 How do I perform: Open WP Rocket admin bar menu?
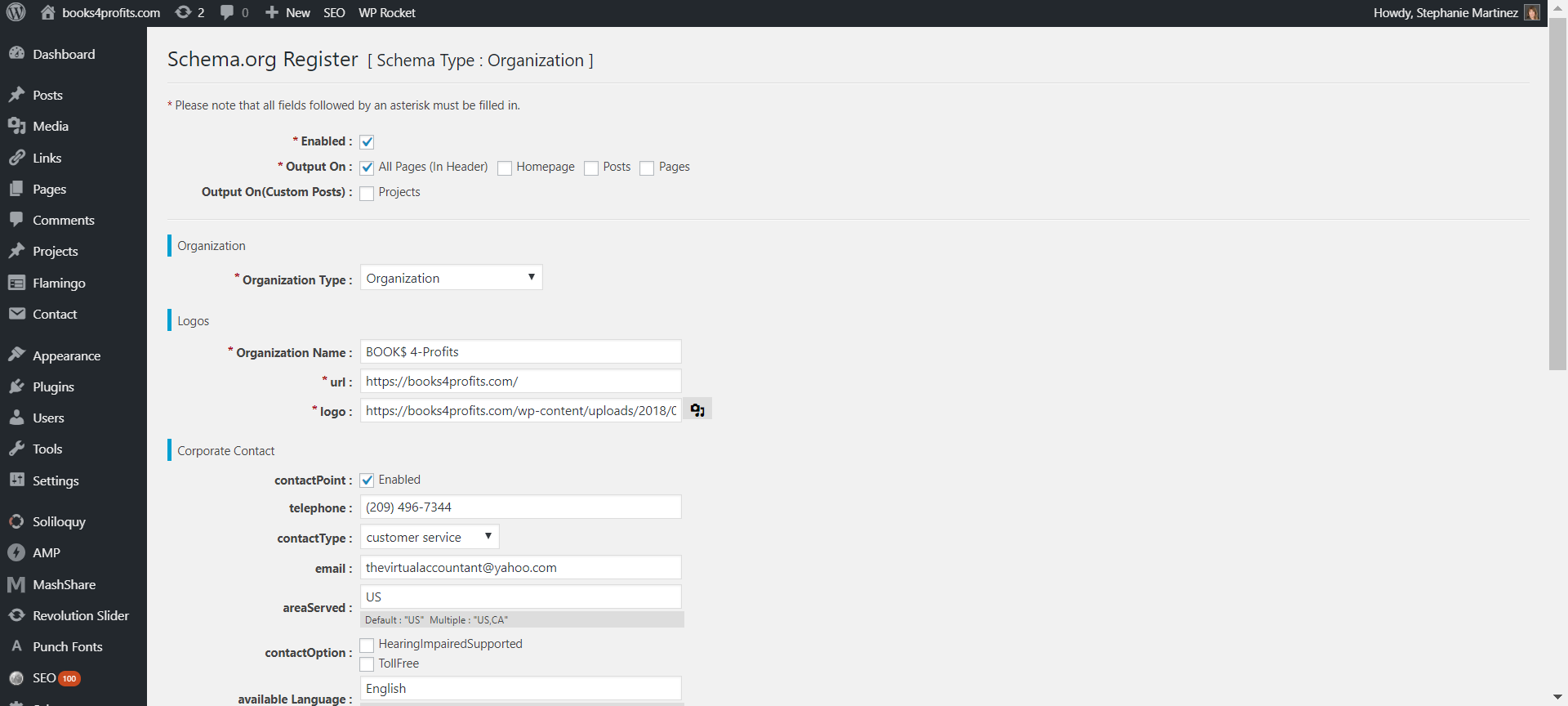click(387, 12)
